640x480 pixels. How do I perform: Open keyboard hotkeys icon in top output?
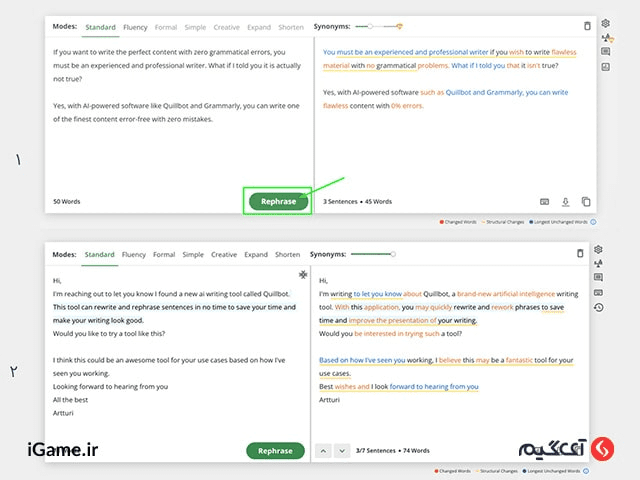[544, 201]
